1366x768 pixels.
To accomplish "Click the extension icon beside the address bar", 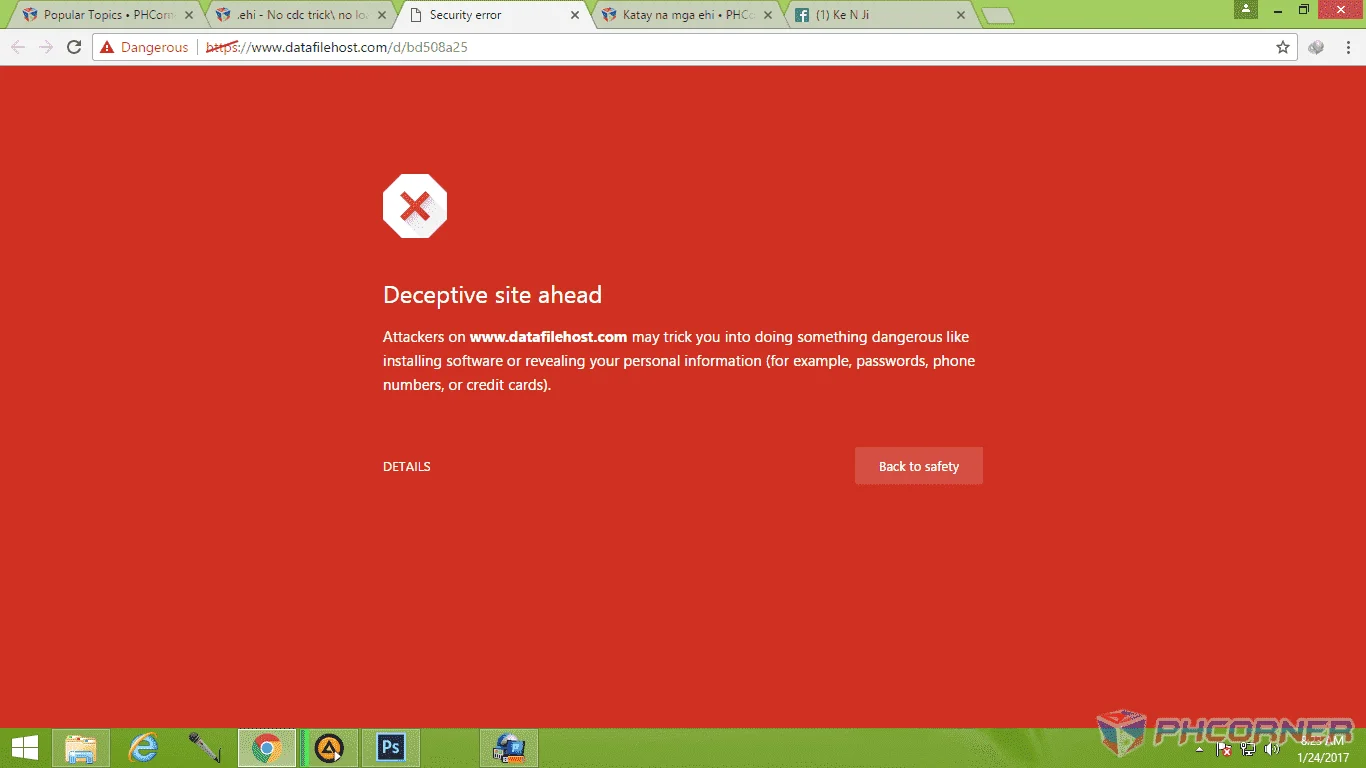I will [x=1316, y=47].
